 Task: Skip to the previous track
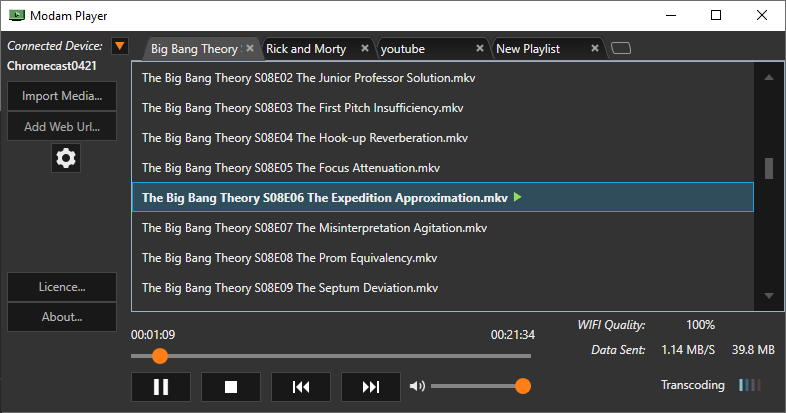[301, 387]
